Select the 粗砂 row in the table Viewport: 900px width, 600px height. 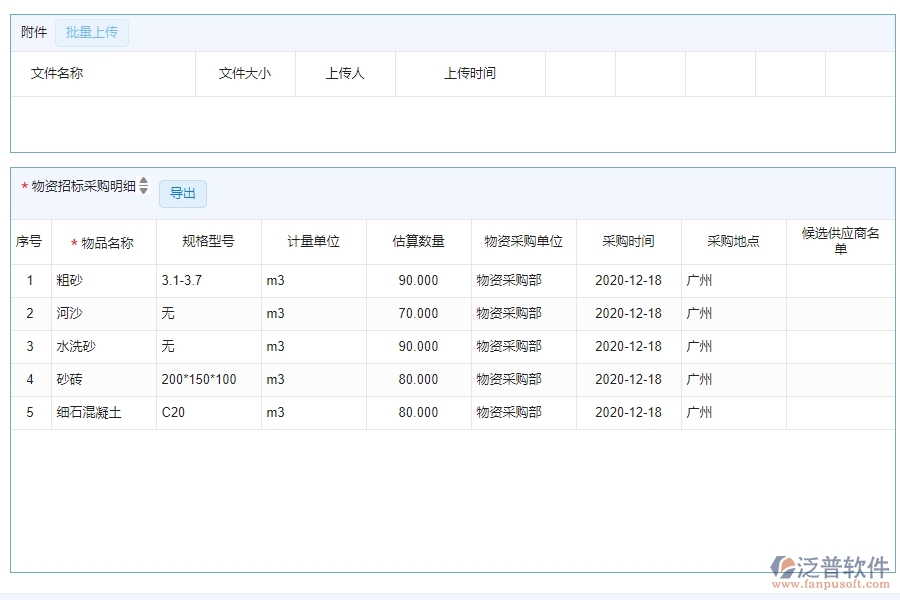tap(103, 281)
